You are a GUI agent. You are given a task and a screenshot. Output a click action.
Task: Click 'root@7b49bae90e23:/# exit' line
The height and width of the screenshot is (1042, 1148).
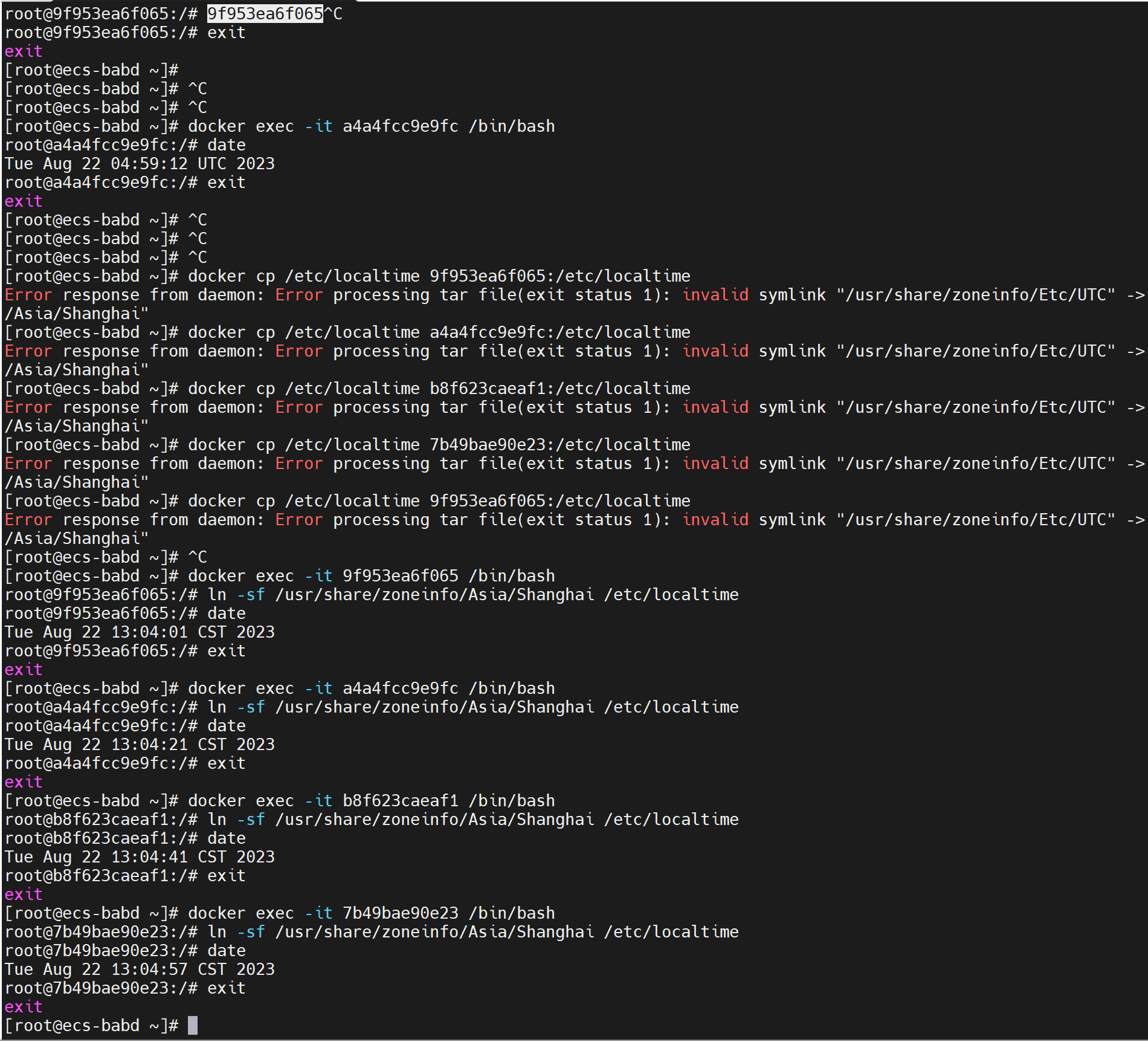click(125, 988)
